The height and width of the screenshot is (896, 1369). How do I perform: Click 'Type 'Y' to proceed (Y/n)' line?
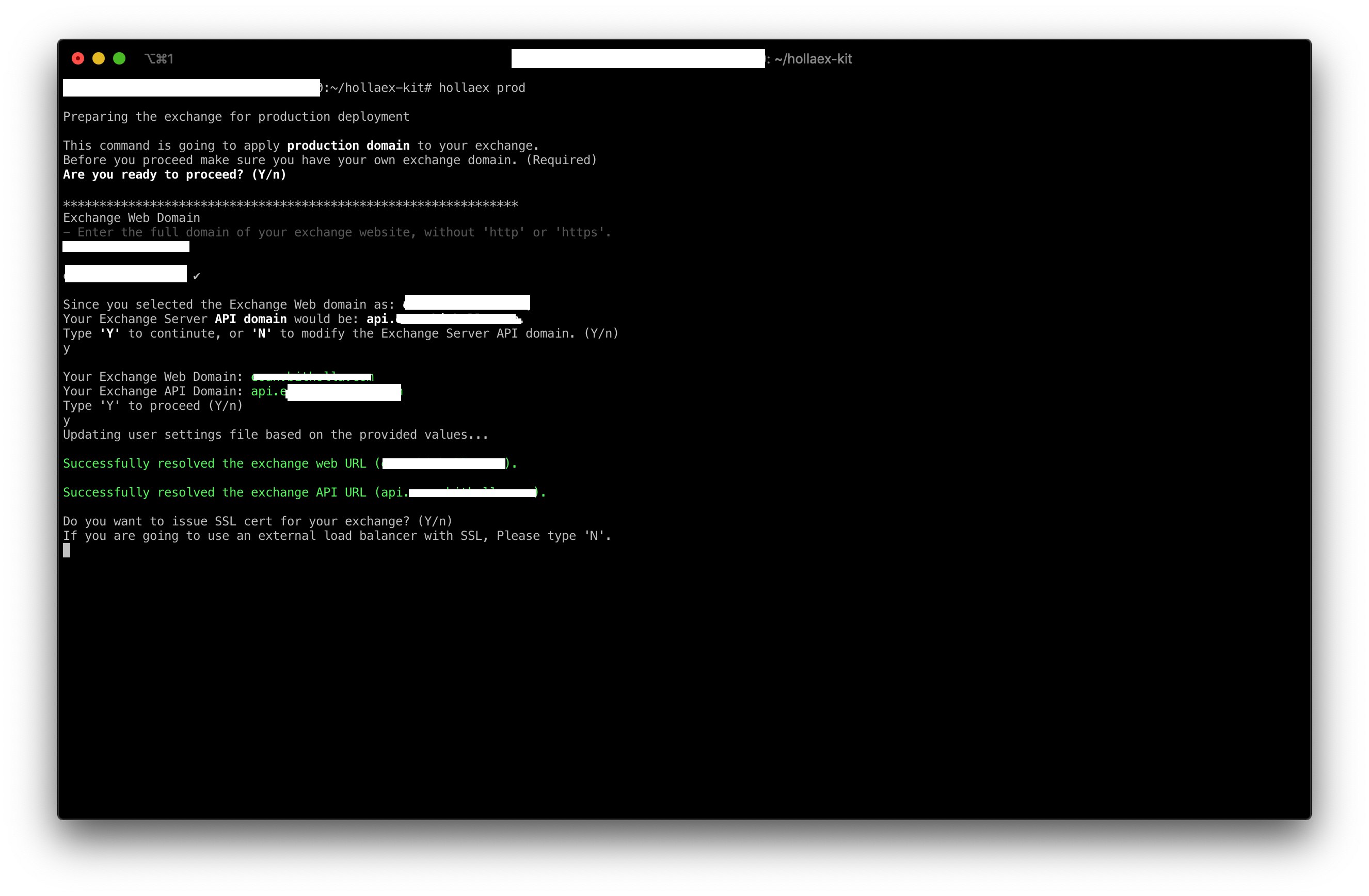tap(153, 406)
